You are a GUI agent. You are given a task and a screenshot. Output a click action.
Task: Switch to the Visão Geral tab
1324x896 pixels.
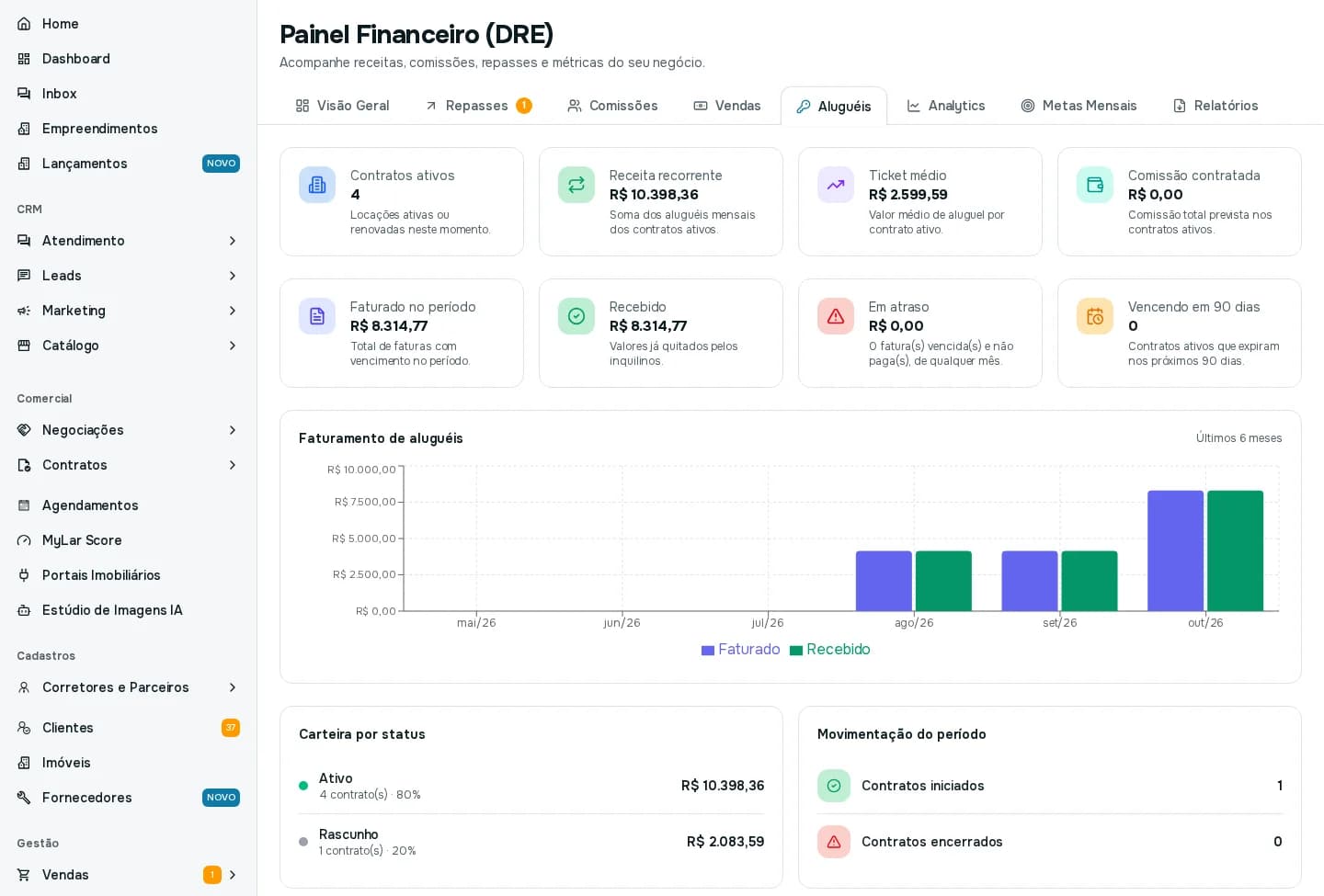click(x=342, y=106)
